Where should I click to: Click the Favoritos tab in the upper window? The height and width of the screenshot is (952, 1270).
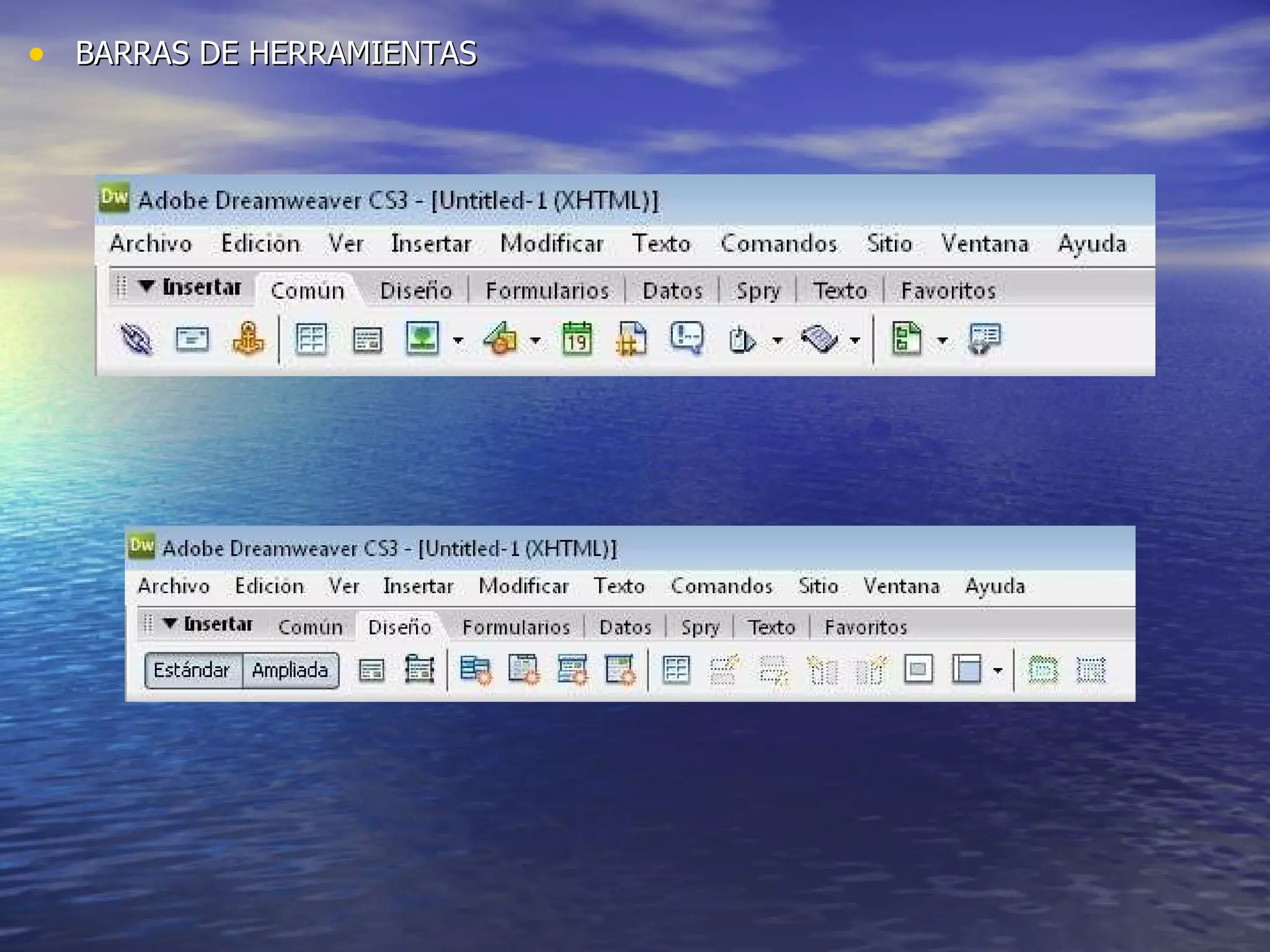click(948, 291)
